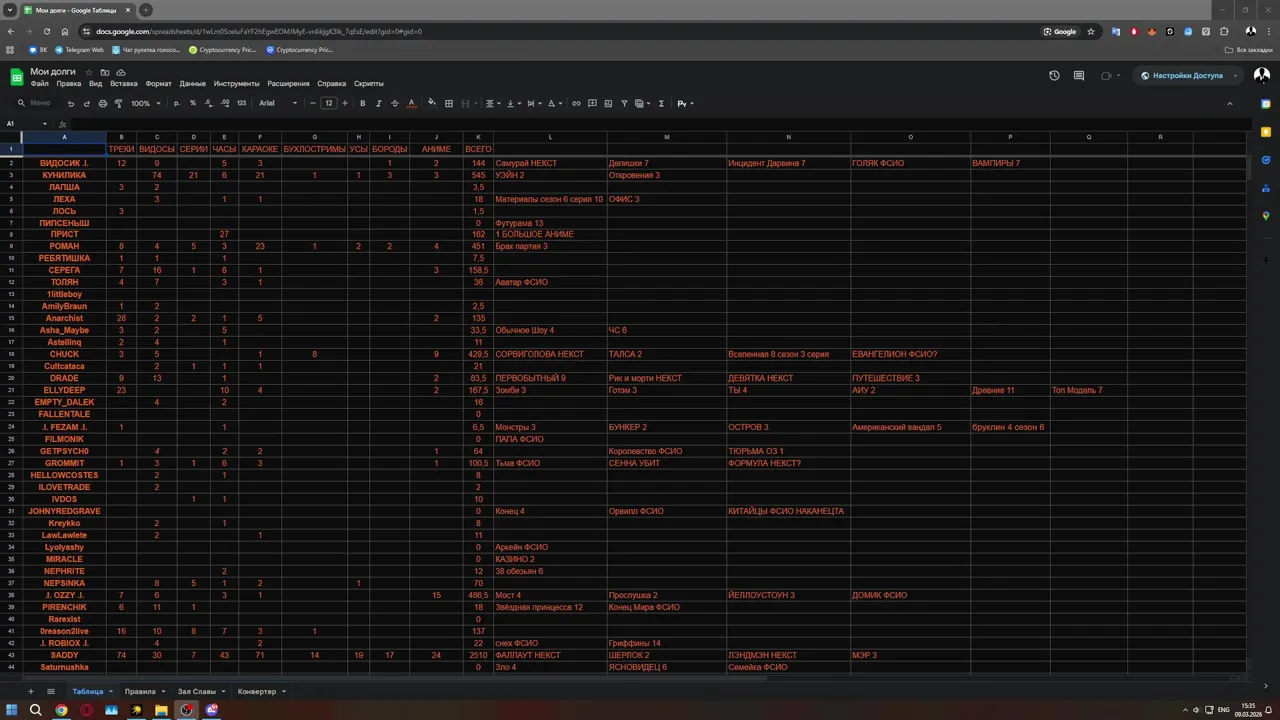Add a new sheet with the plus

coord(30,691)
